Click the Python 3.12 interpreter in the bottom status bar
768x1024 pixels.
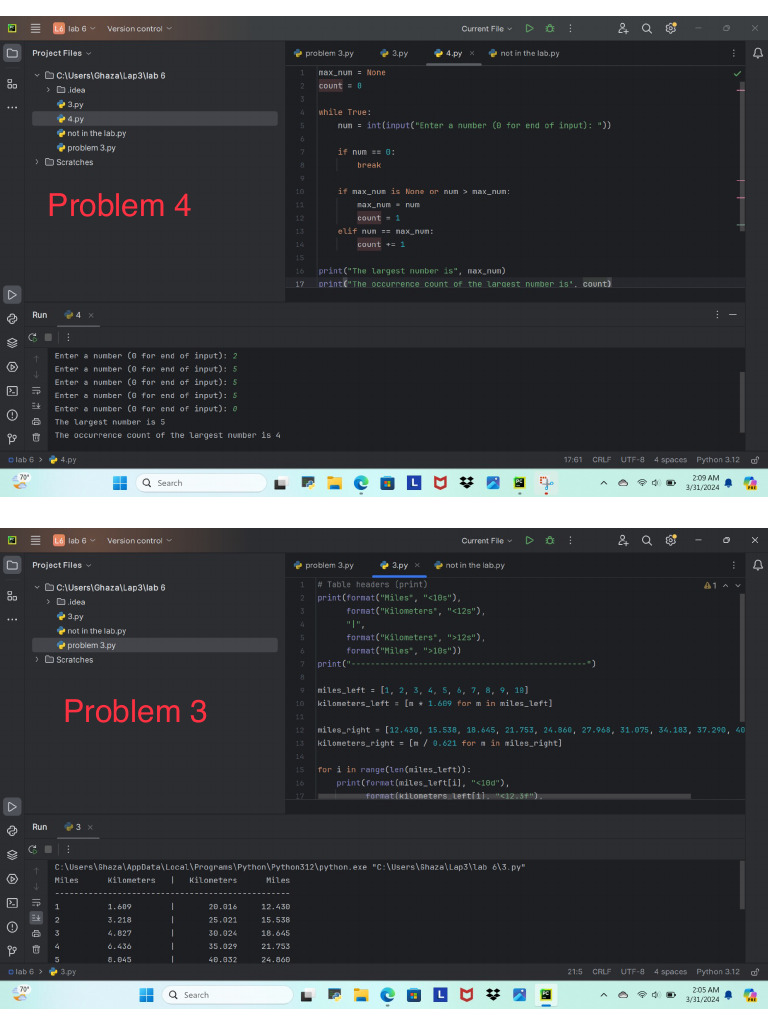point(718,971)
